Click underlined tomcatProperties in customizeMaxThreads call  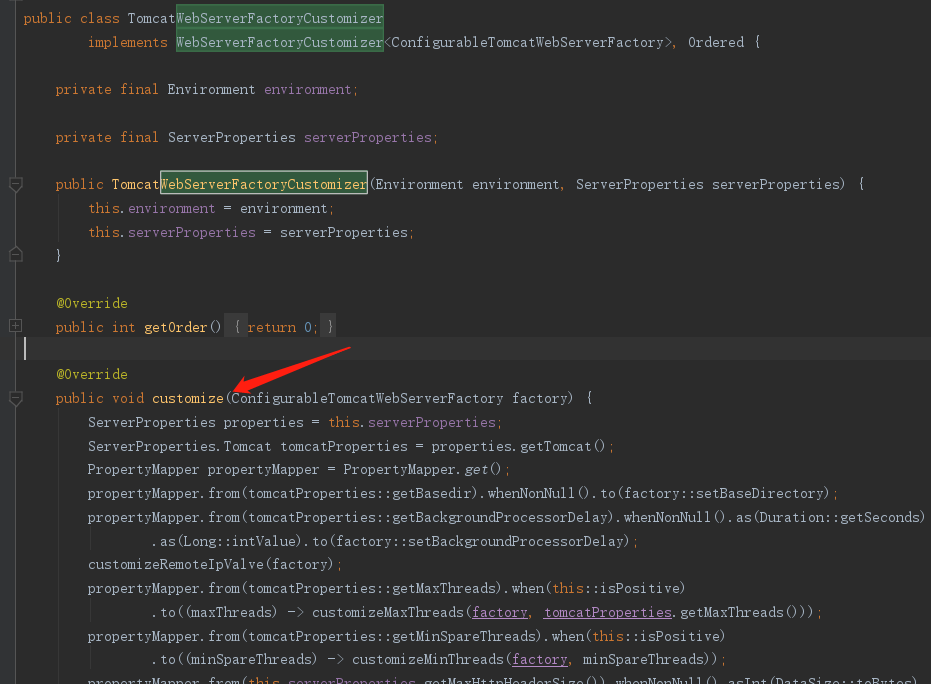coord(608,612)
